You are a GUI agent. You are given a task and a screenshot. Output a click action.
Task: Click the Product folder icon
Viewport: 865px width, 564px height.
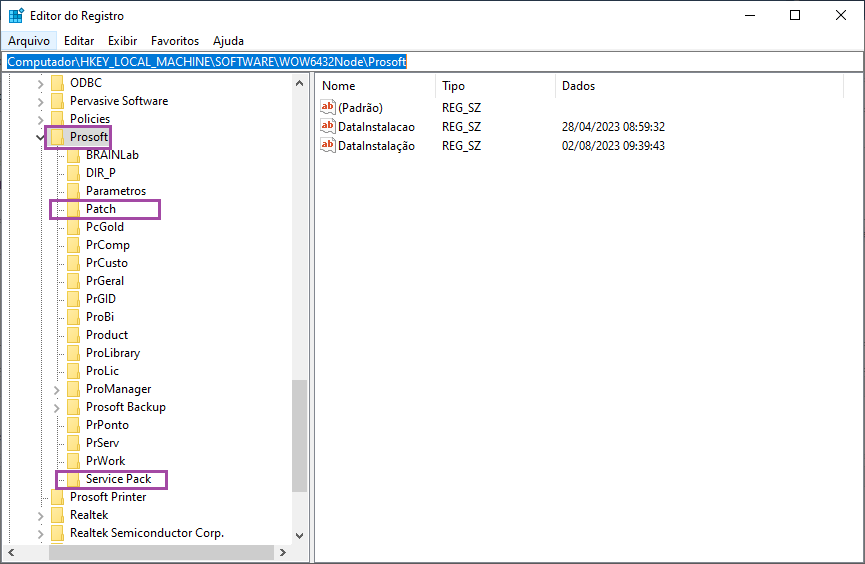[73, 335]
